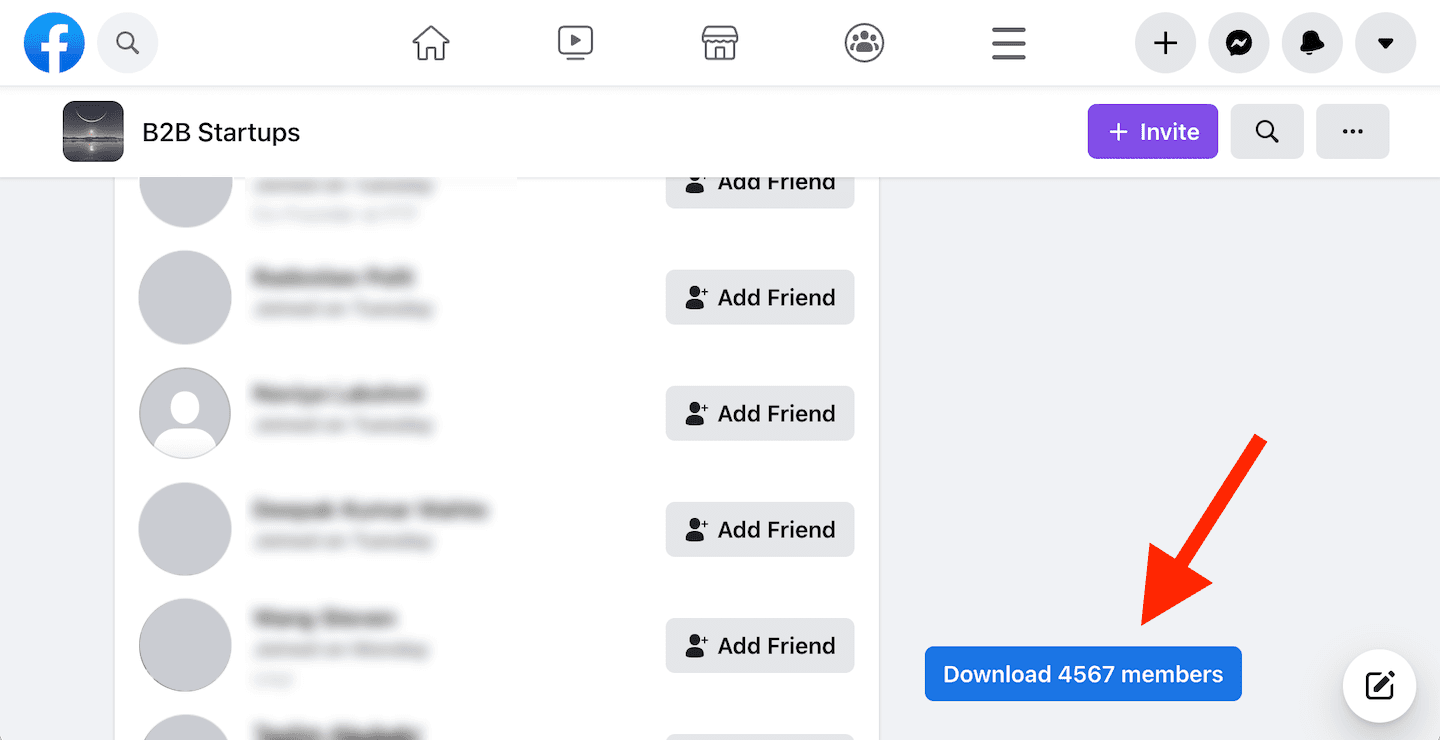This screenshot has width=1440, height=740.
Task: Open the Watch video tab
Action: (x=575, y=43)
